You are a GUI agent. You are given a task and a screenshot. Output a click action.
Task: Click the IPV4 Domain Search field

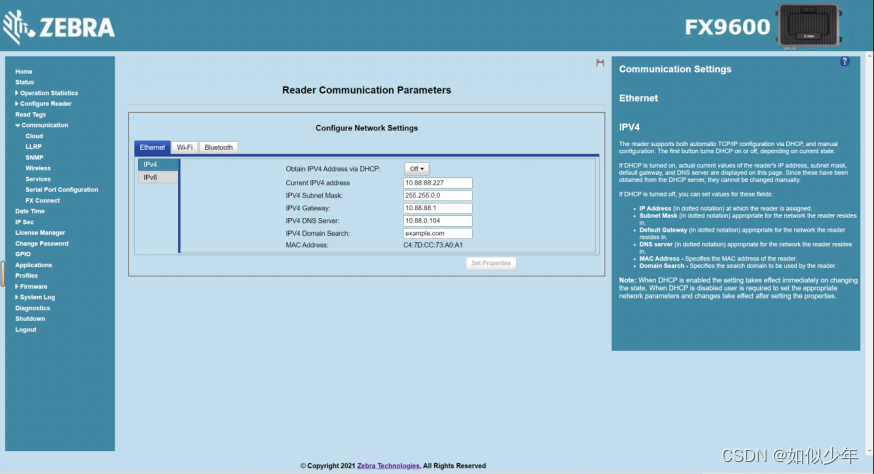438,234
